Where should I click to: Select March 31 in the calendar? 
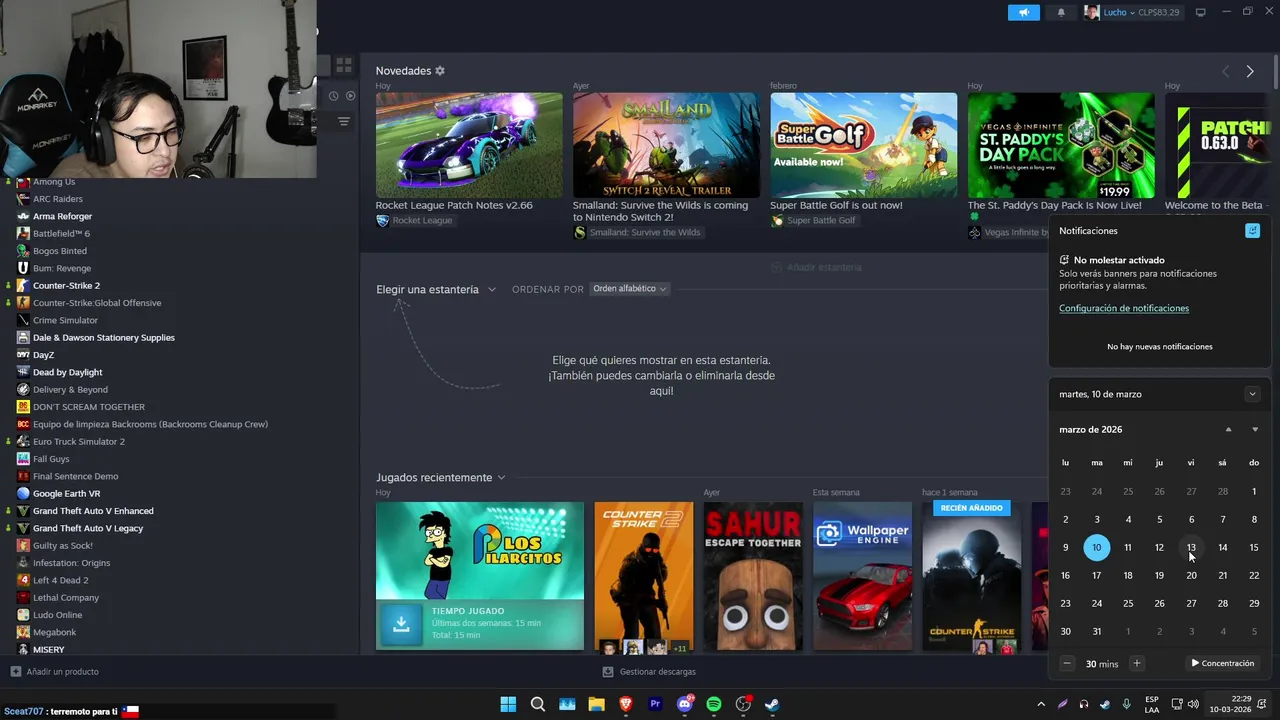1097,631
